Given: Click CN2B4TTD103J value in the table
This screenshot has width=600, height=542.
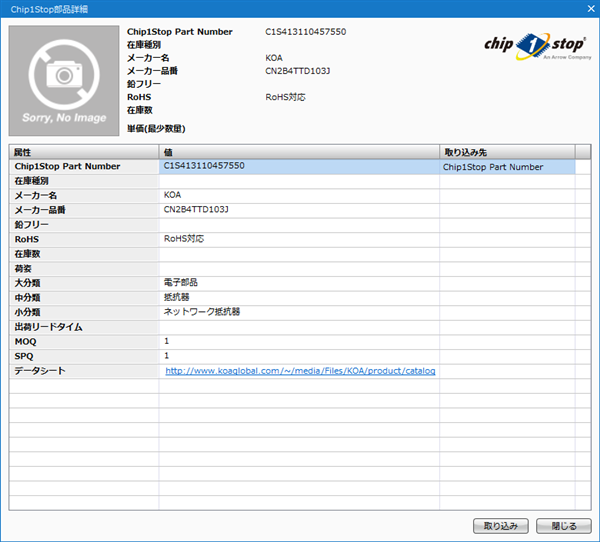Looking at the screenshot, I should point(196,209).
